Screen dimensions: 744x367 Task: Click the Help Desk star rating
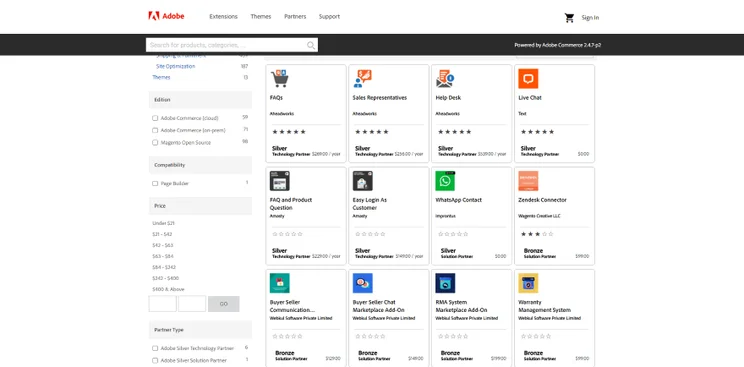coord(455,132)
